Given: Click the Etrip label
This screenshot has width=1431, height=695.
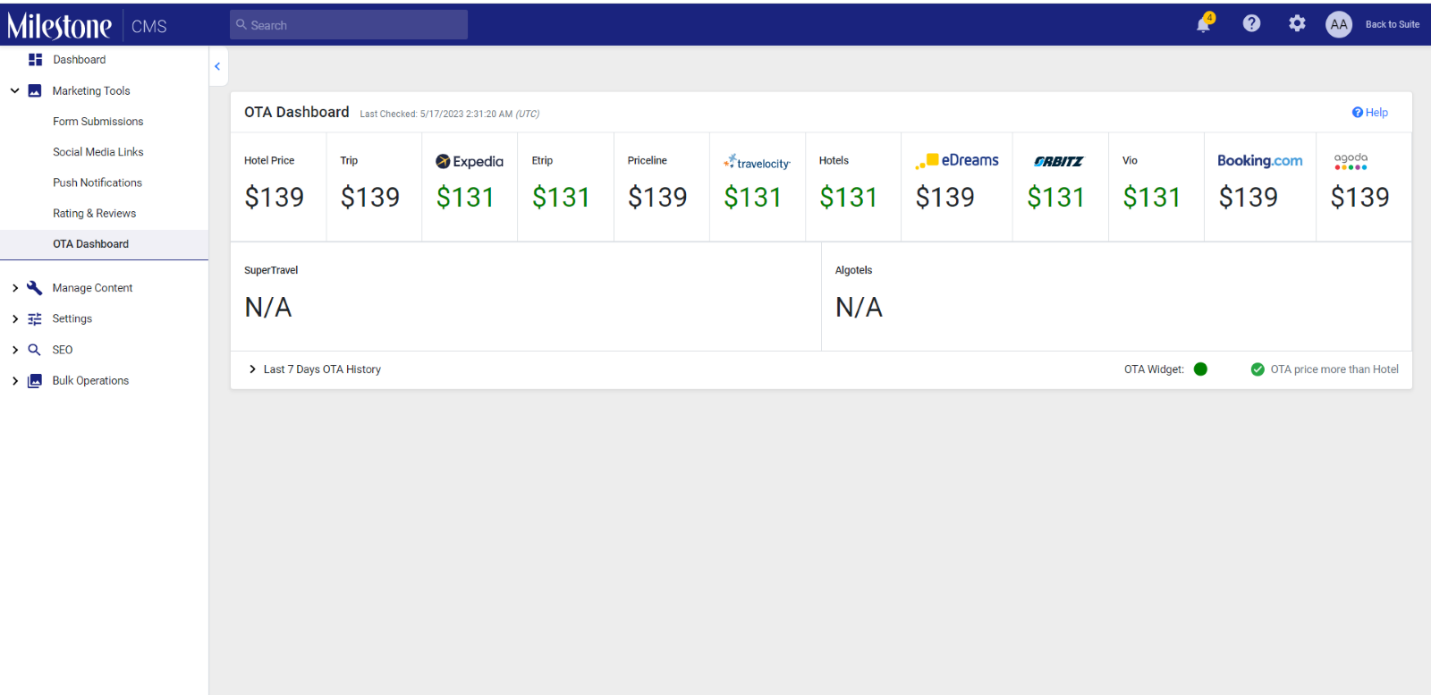Looking at the screenshot, I should [542, 160].
